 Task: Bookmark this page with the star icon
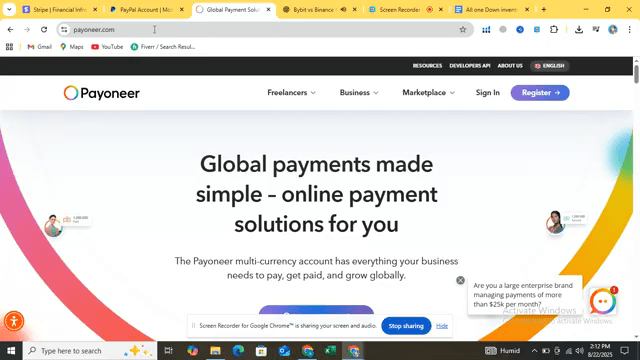point(462,29)
